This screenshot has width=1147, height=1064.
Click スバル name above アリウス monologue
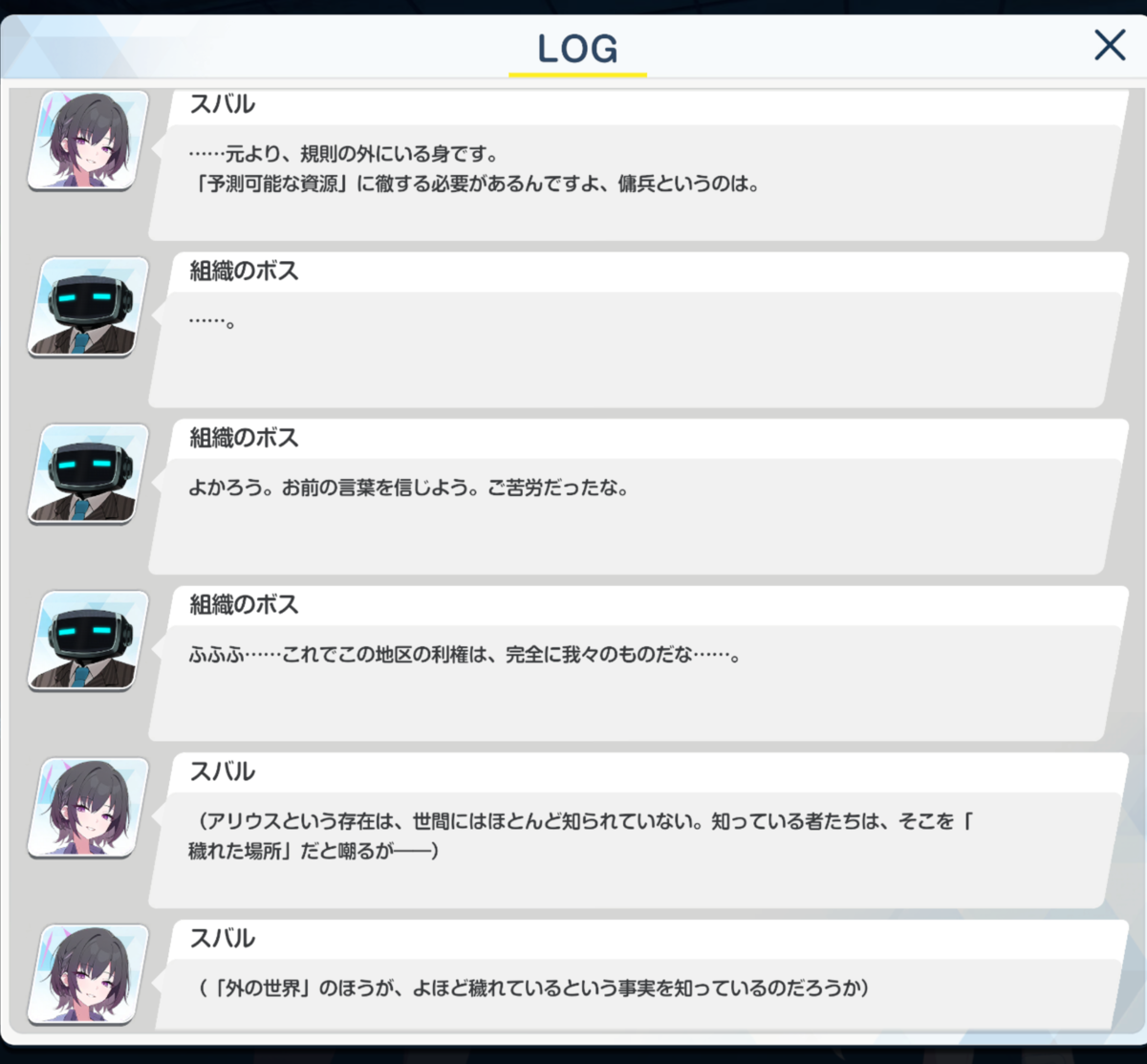[x=222, y=771]
